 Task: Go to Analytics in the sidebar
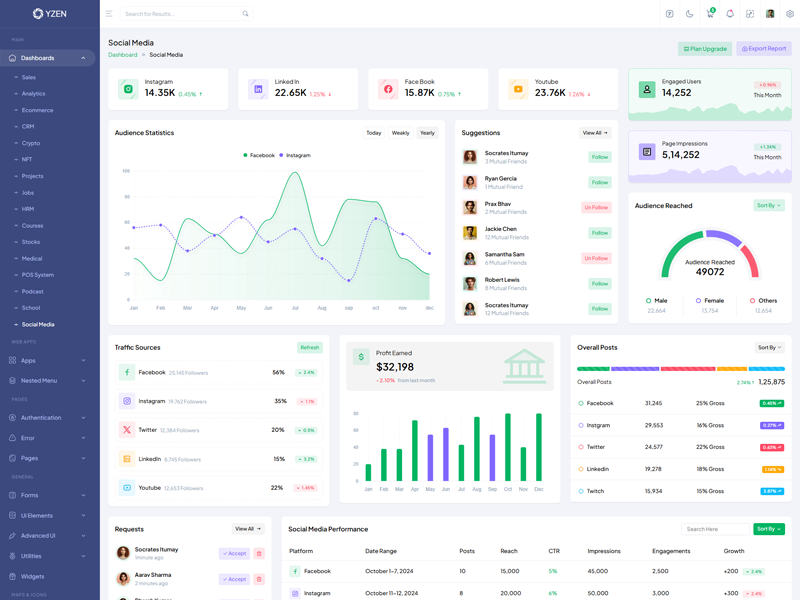[34, 94]
